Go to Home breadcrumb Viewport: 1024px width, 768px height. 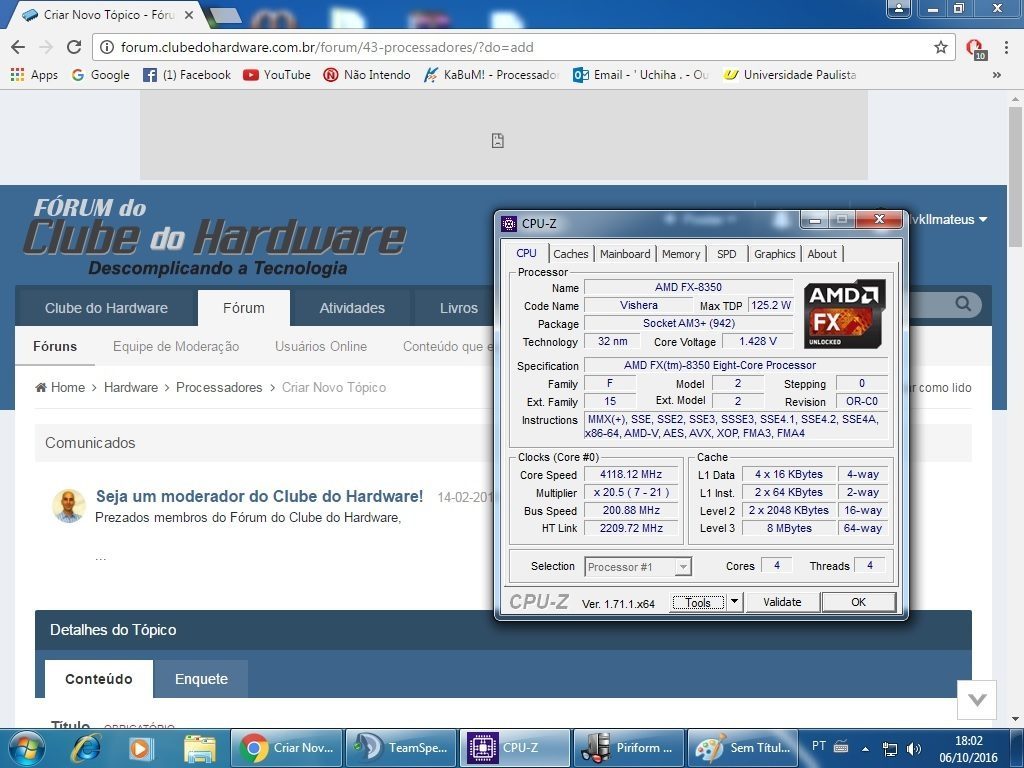60,387
